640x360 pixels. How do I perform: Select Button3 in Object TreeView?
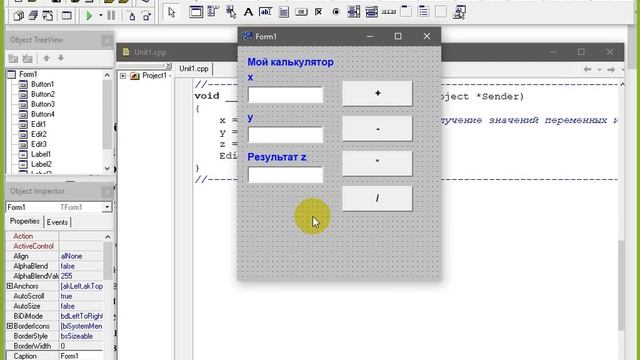click(x=42, y=104)
